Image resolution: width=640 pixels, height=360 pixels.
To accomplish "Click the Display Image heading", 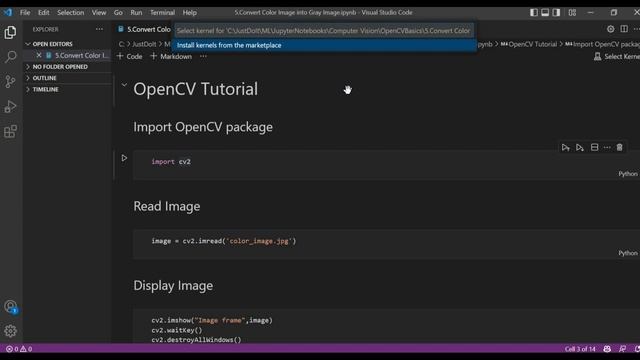I will 173,285.
